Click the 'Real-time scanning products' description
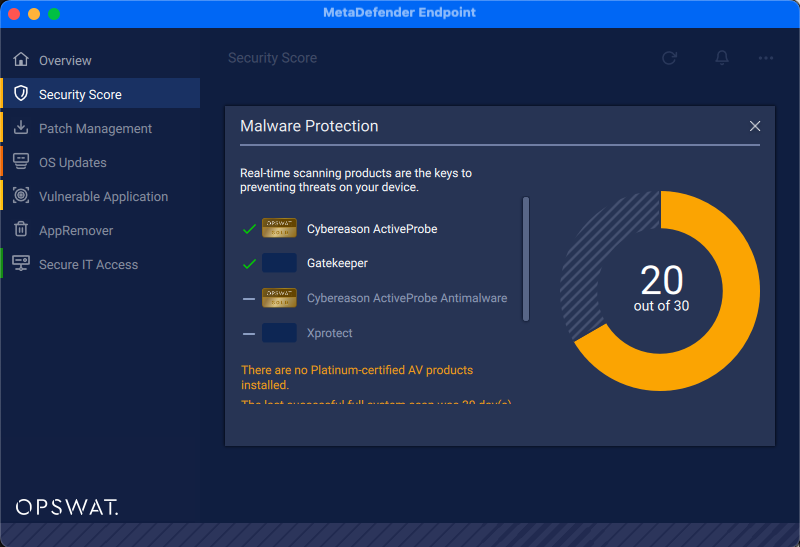Image resolution: width=800 pixels, height=547 pixels. click(x=356, y=180)
